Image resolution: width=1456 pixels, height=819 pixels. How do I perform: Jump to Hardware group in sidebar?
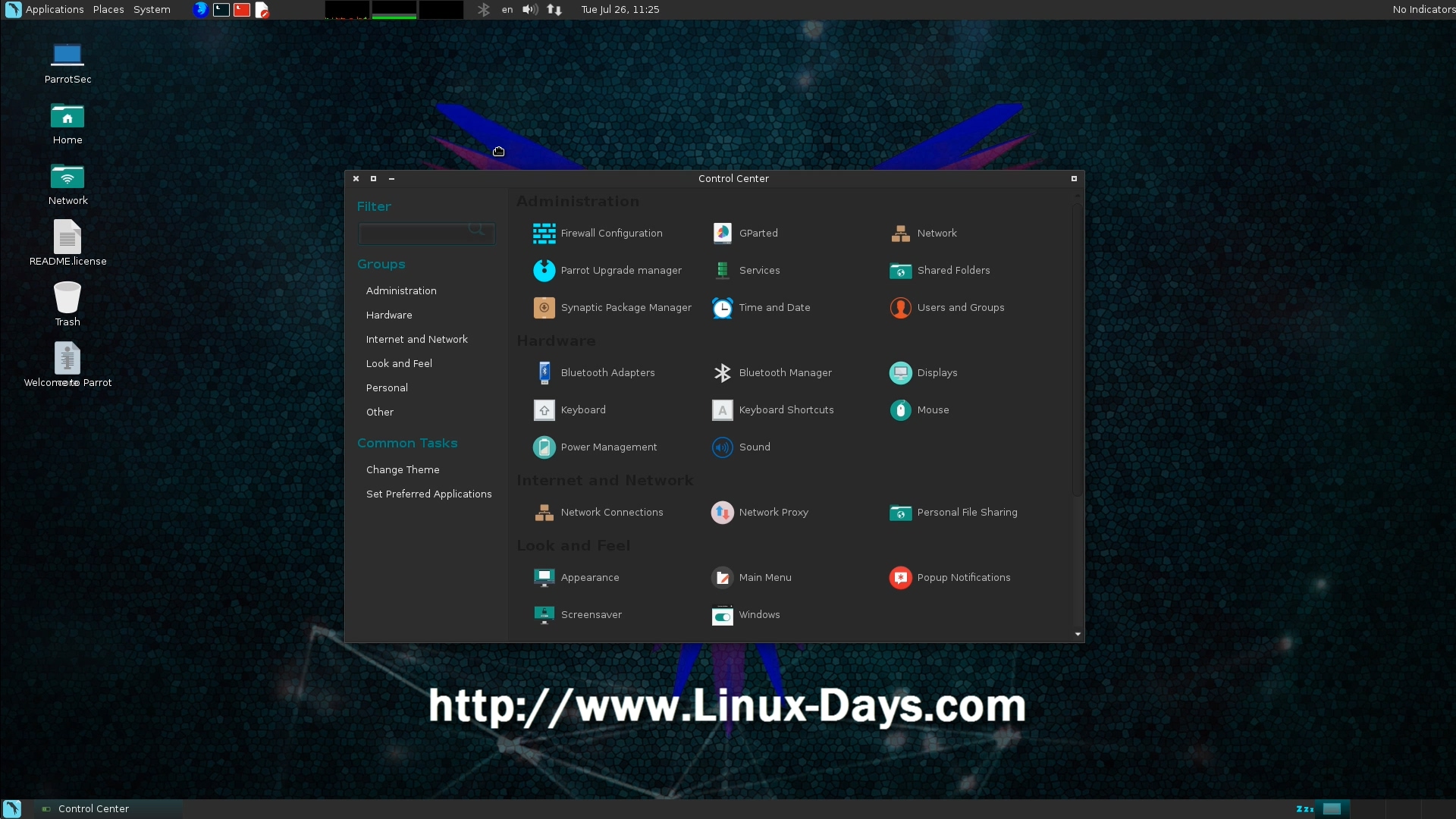[x=389, y=315]
